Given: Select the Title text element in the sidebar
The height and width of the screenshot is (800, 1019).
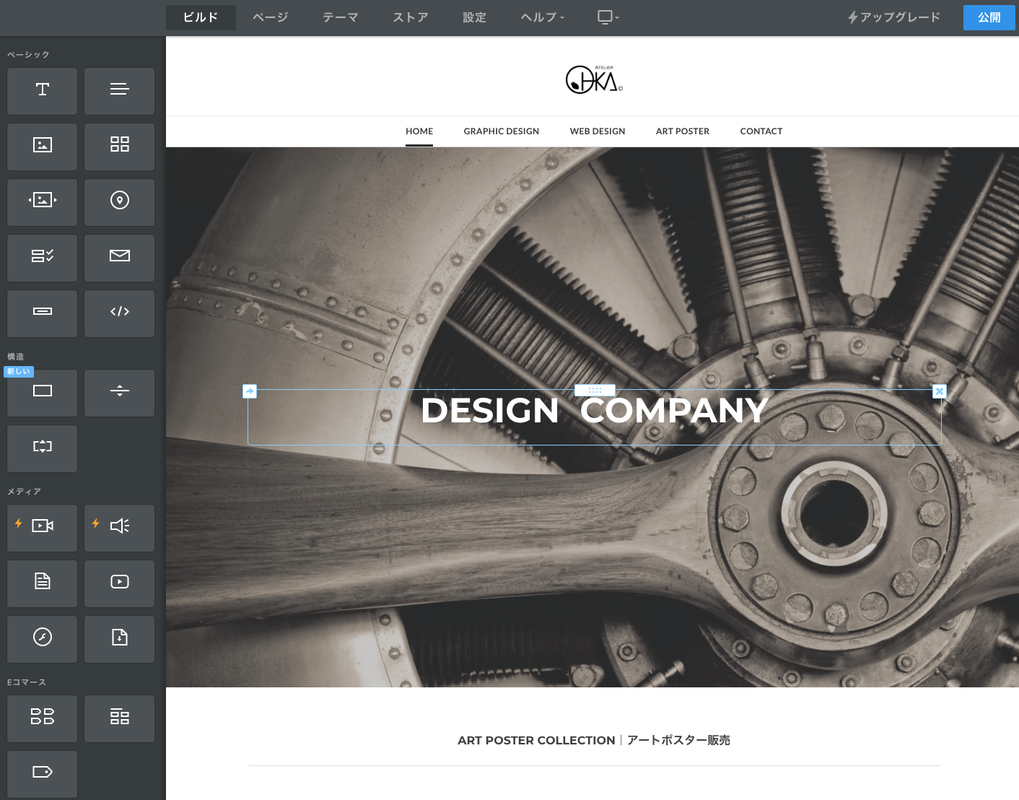Looking at the screenshot, I should pos(42,91).
